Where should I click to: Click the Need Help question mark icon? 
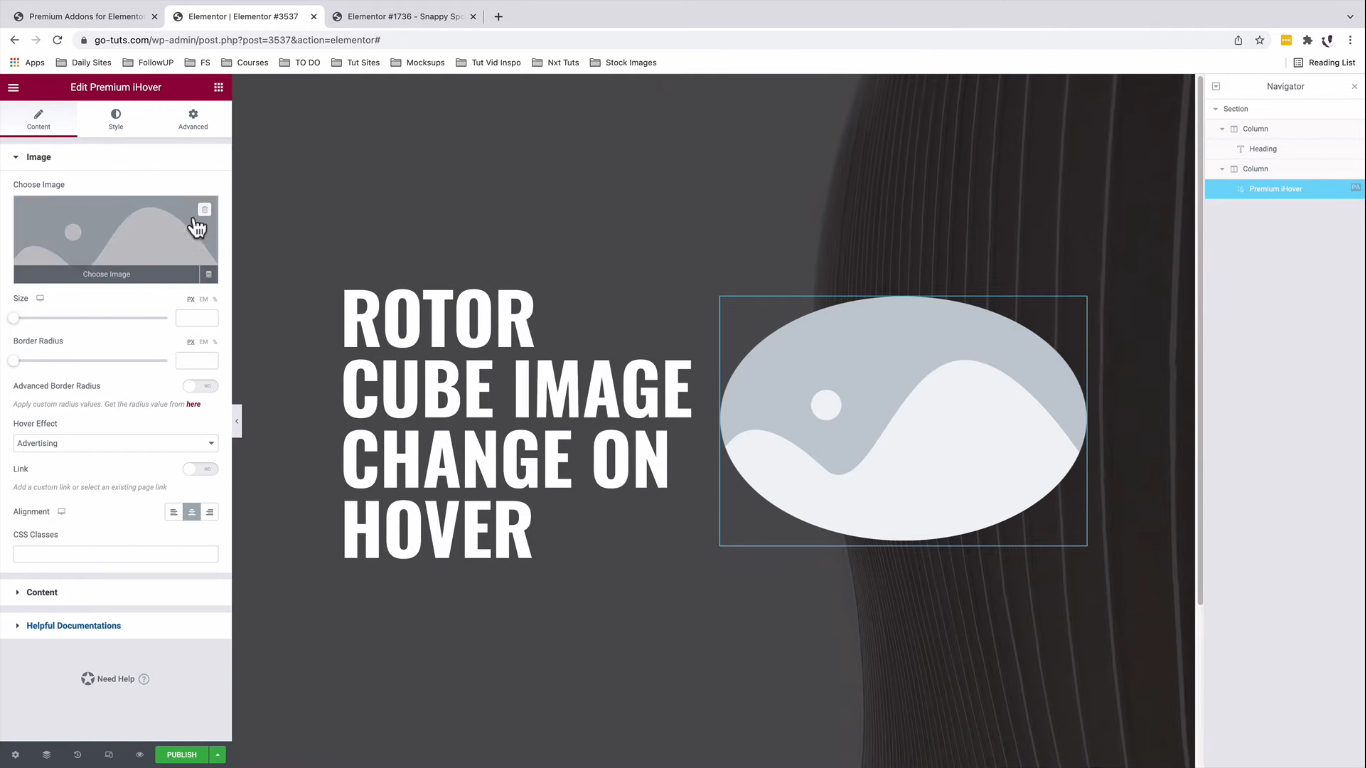(x=144, y=679)
